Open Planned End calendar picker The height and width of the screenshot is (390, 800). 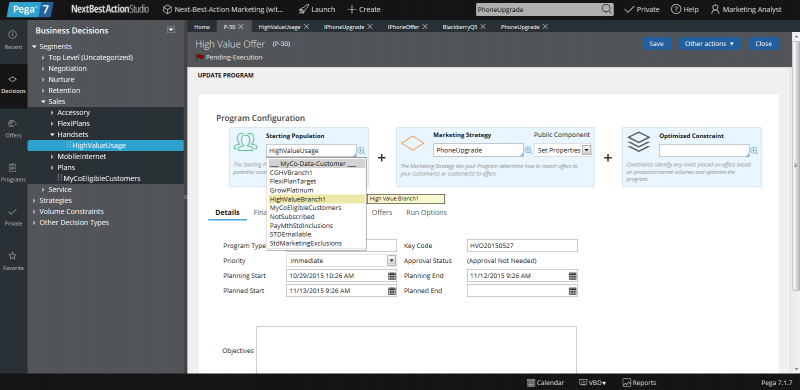[x=572, y=291]
